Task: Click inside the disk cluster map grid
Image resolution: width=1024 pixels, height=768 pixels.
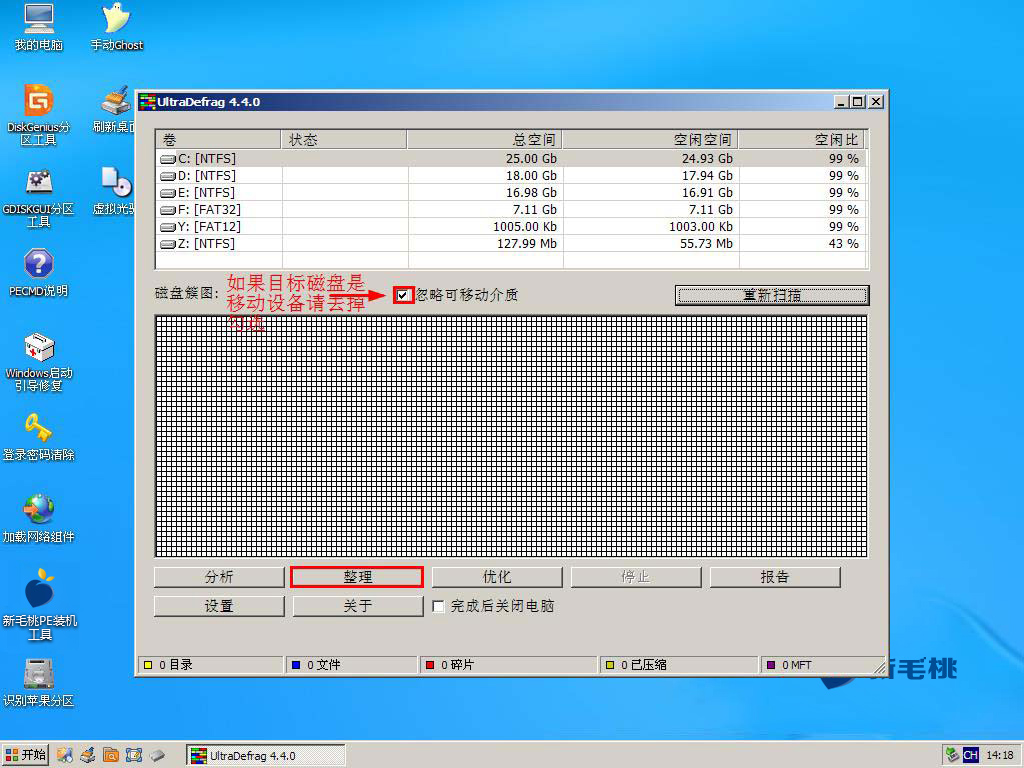Action: coord(511,436)
